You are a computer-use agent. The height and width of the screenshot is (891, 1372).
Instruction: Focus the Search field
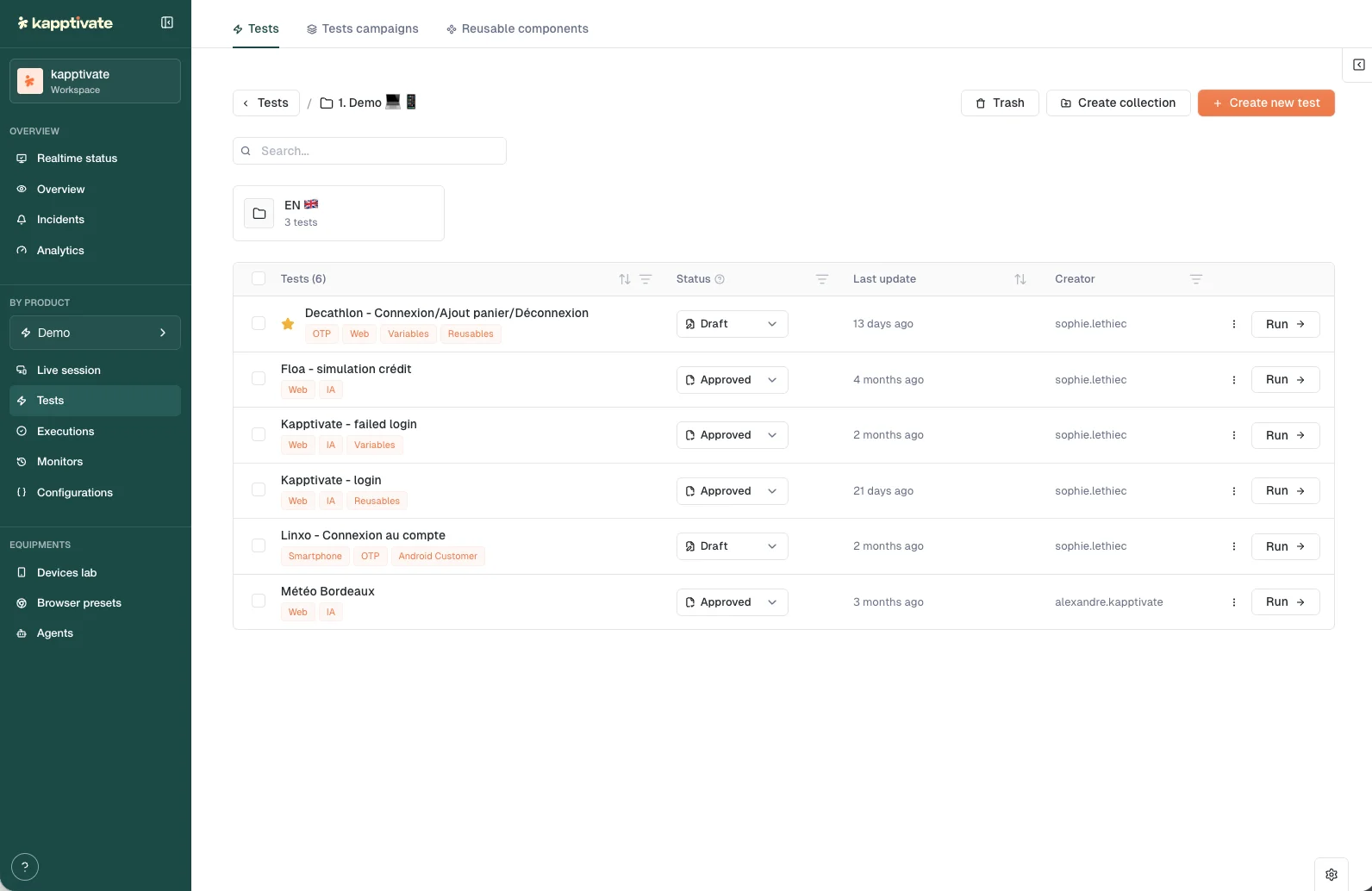click(x=370, y=151)
